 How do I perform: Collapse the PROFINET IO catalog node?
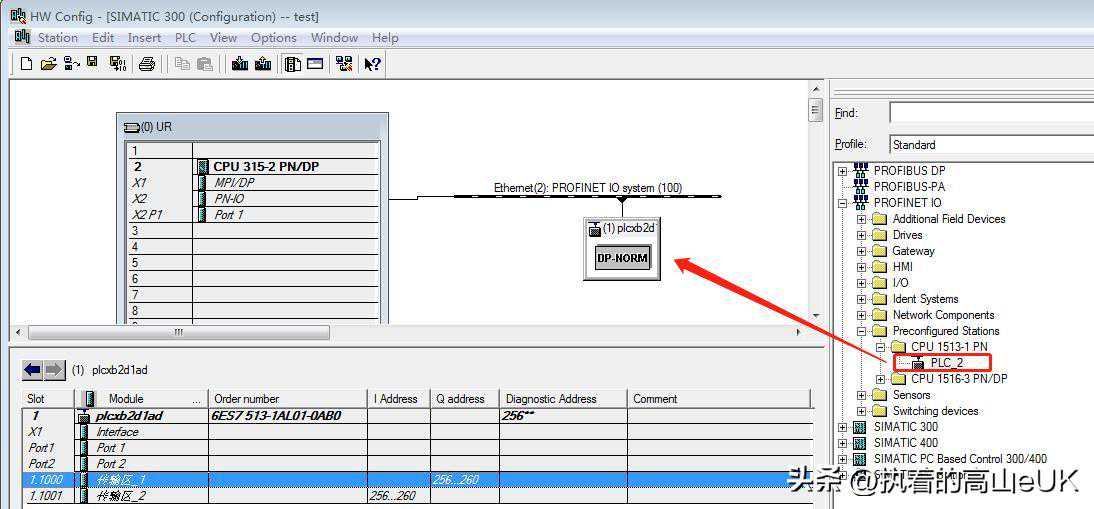[843, 203]
